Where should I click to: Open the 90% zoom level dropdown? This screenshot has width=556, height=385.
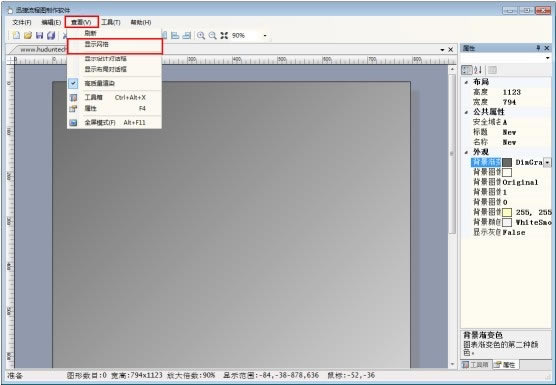click(x=265, y=35)
